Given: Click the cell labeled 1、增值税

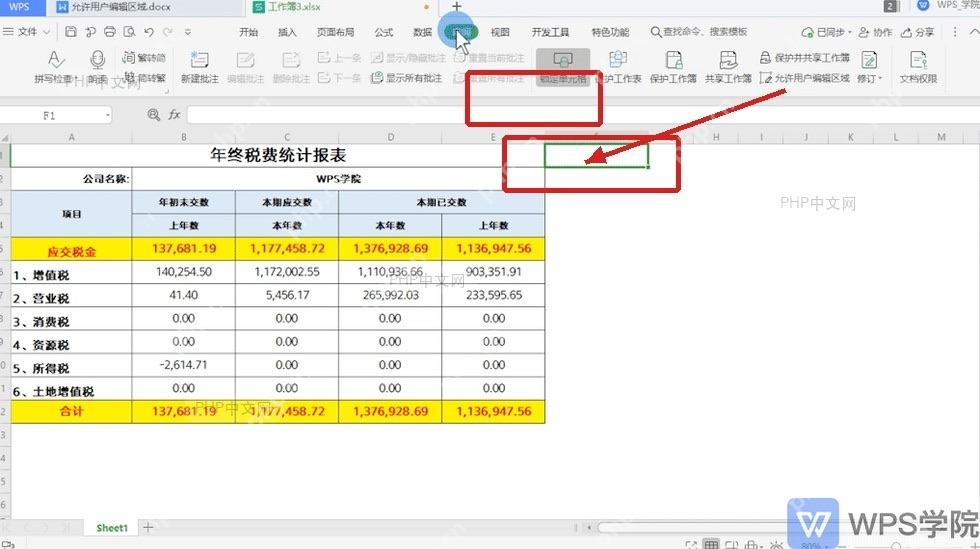Looking at the screenshot, I should (x=71, y=273).
